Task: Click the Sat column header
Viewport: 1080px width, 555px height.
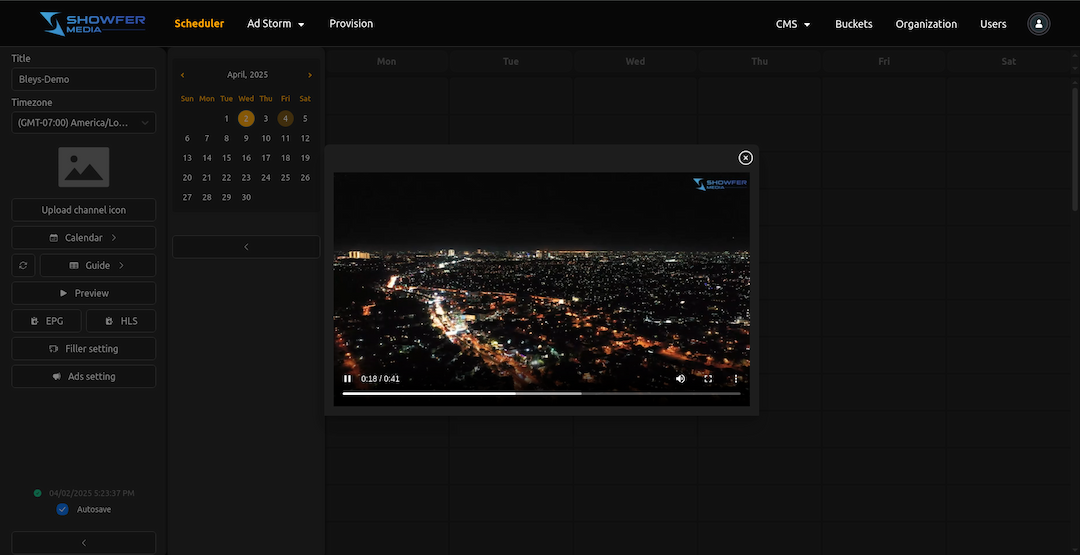Action: [x=1008, y=61]
